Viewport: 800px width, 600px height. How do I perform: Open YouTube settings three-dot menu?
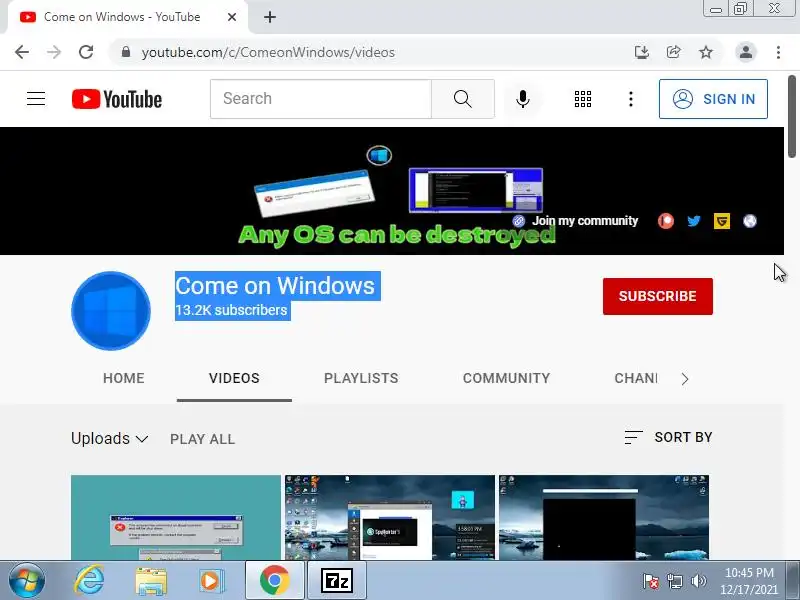coord(631,99)
